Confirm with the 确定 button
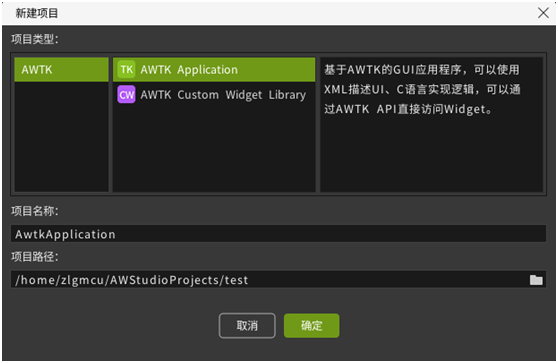 point(311,325)
